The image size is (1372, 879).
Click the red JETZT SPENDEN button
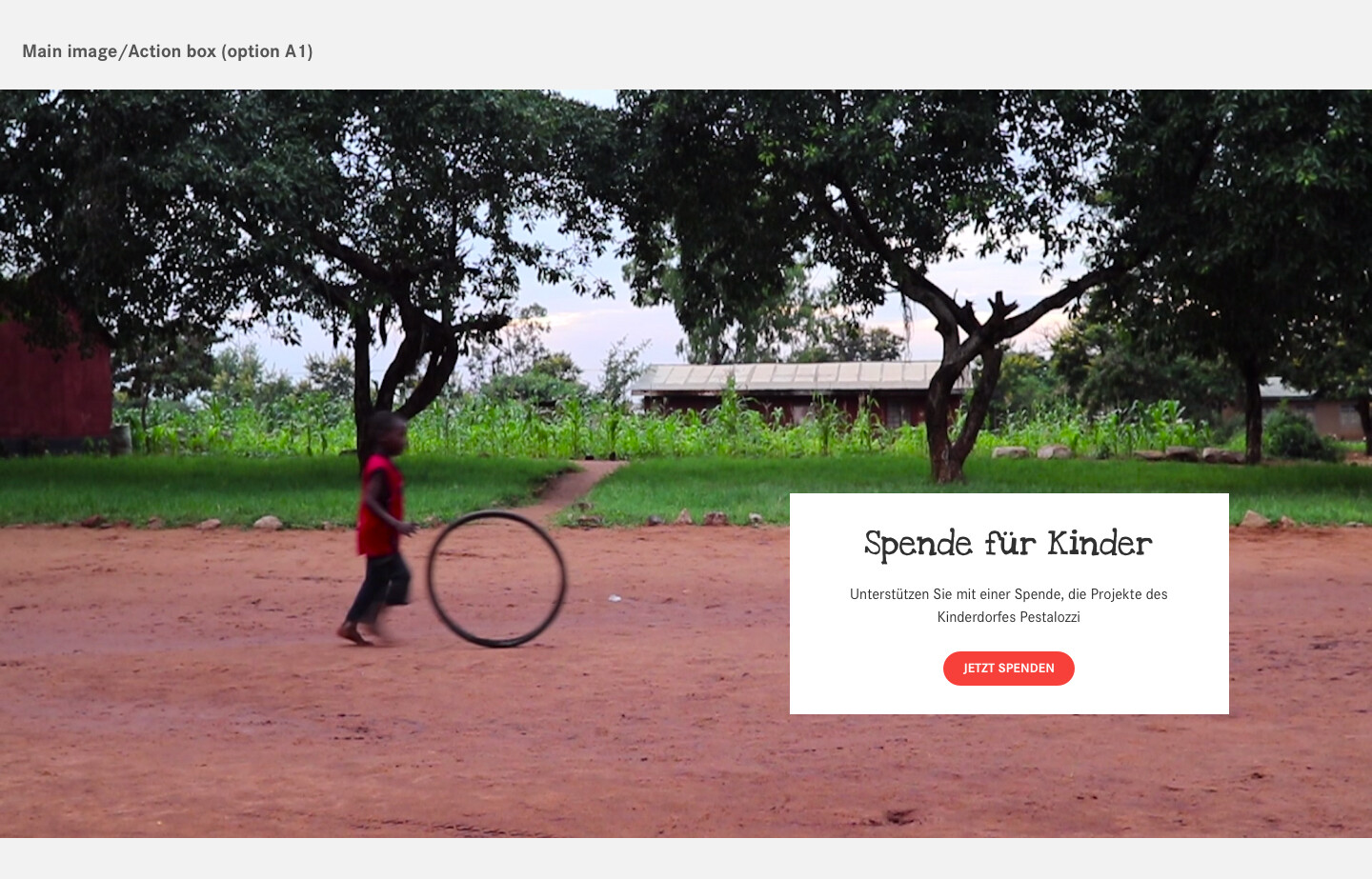[1008, 669]
